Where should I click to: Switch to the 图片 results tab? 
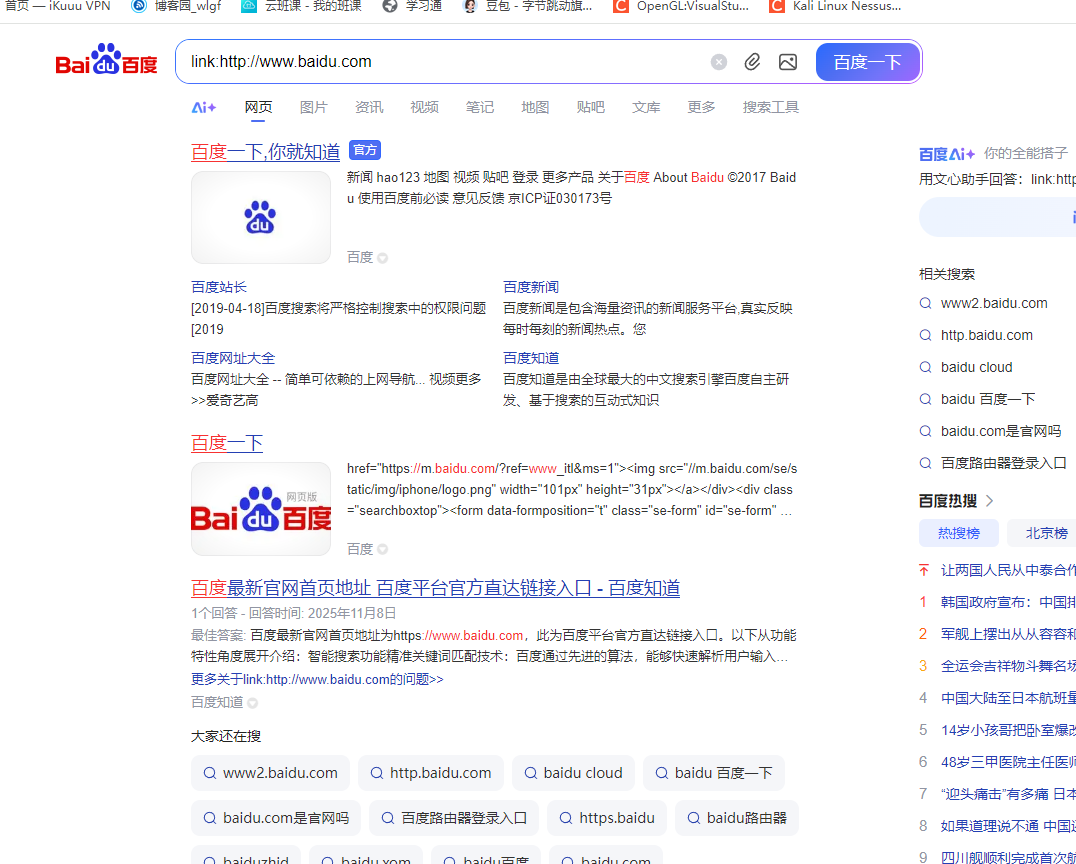pos(314,107)
